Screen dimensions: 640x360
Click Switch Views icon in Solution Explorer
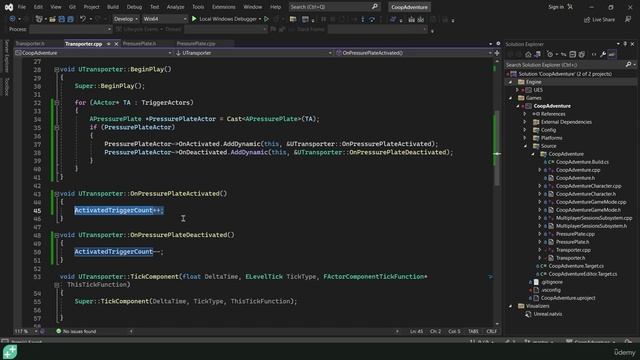537,55
